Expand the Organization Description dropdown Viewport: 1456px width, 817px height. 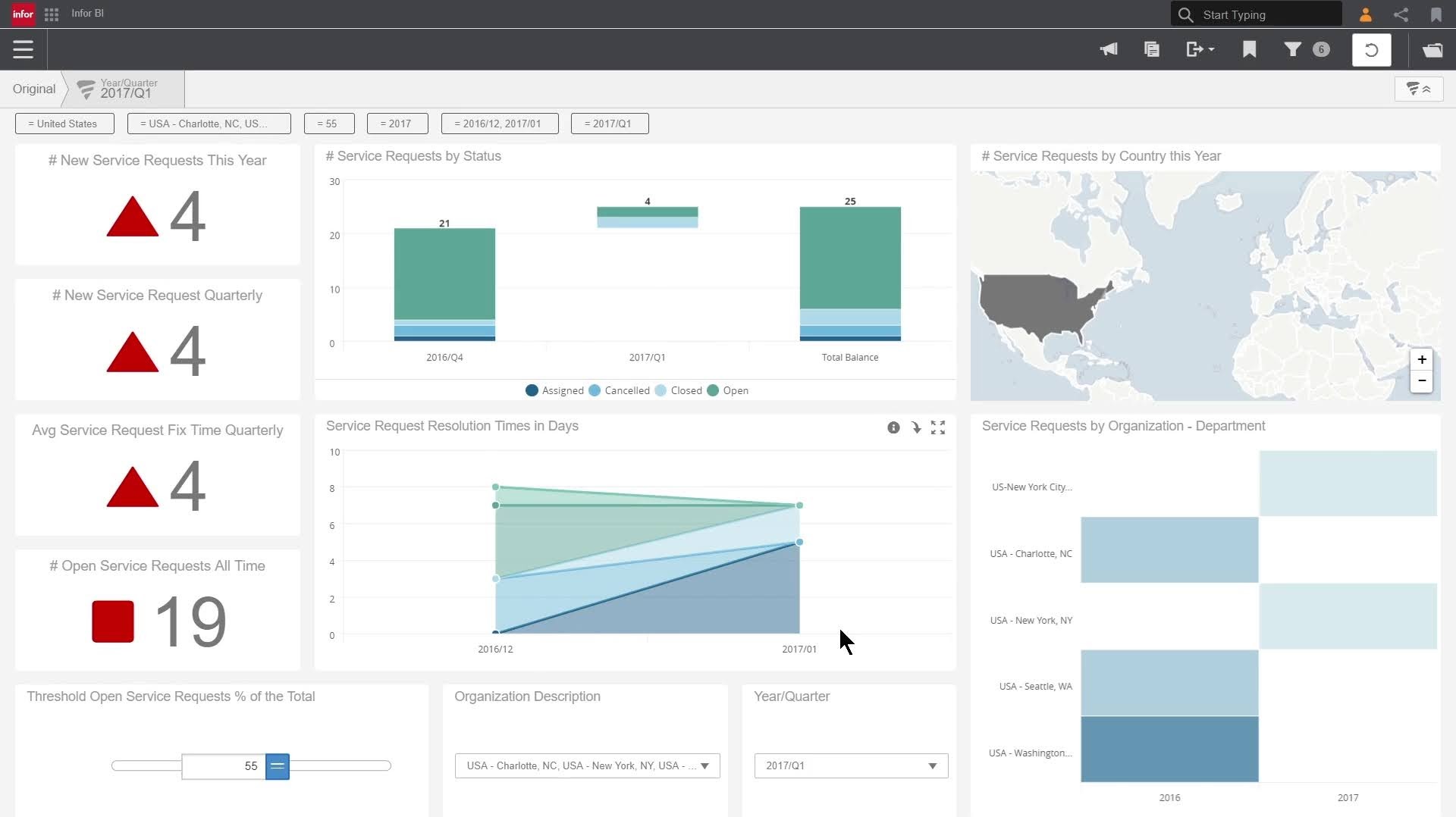[704, 766]
